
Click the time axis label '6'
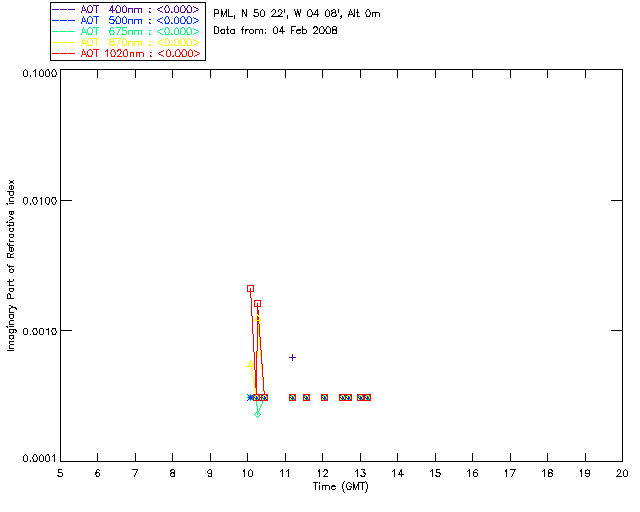[98, 473]
